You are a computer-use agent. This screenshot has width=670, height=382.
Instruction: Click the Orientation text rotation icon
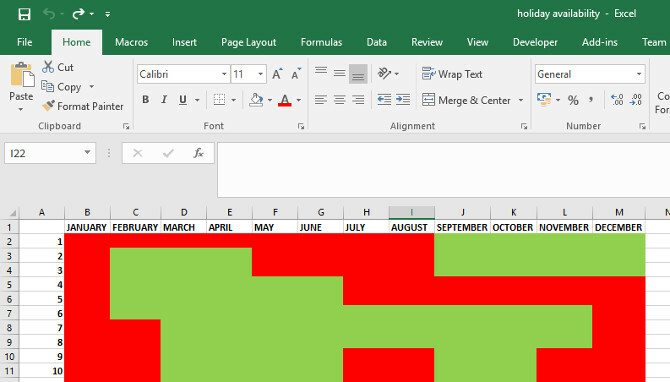click(385, 73)
